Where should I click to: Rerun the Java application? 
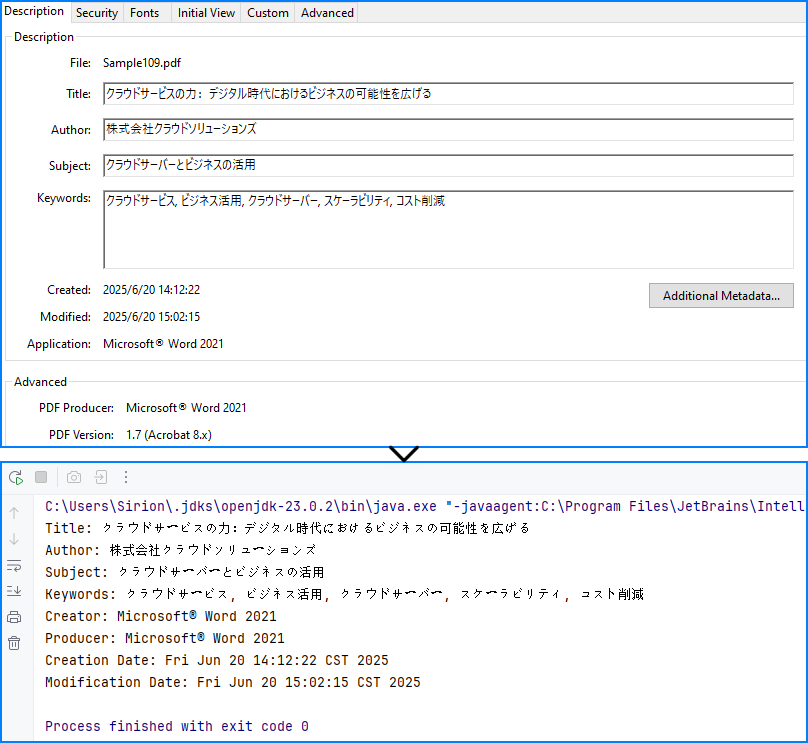16,477
